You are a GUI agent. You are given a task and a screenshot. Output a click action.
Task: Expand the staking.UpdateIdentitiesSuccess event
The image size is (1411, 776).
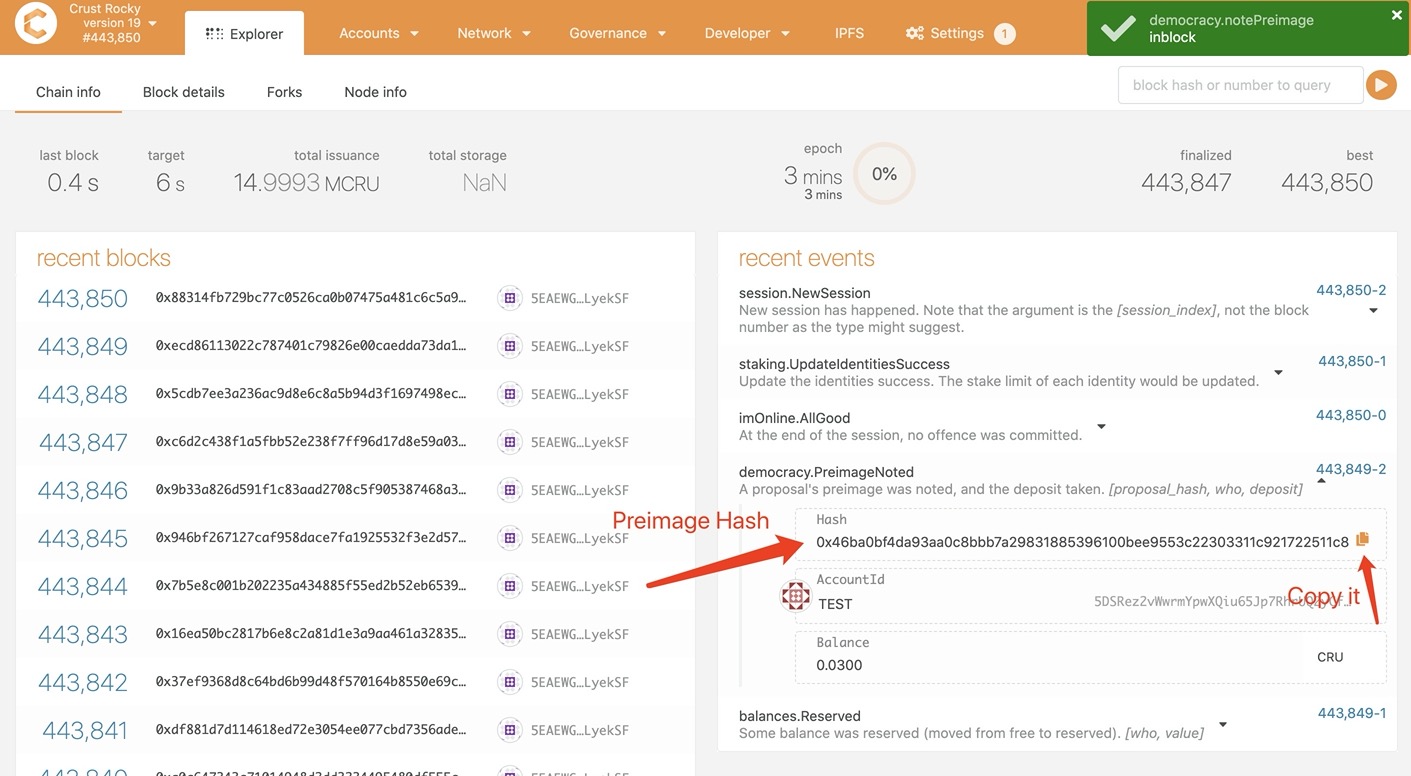coord(1278,372)
